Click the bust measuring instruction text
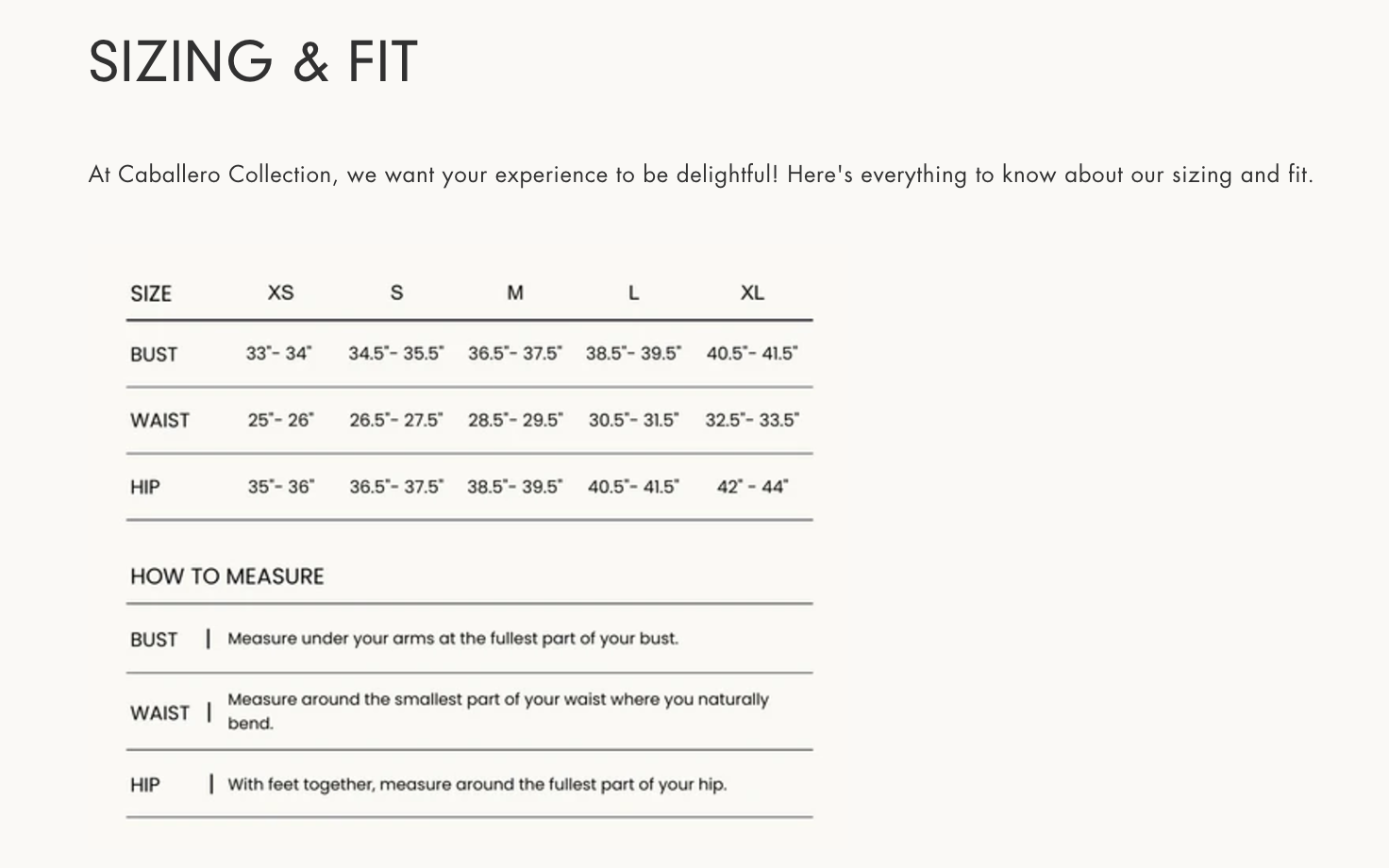This screenshot has height=868, width=1389. 453,639
